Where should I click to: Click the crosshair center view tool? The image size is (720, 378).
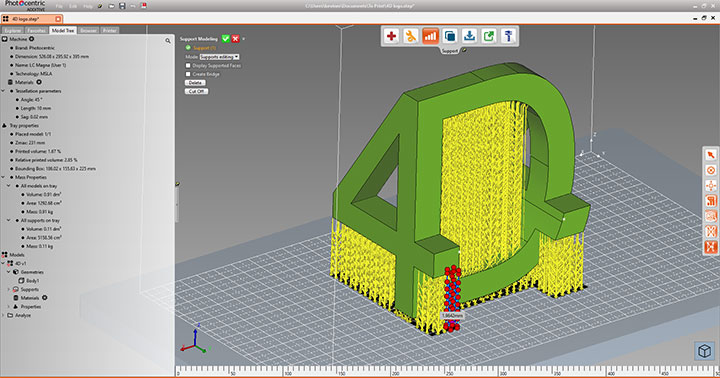[x=711, y=186]
